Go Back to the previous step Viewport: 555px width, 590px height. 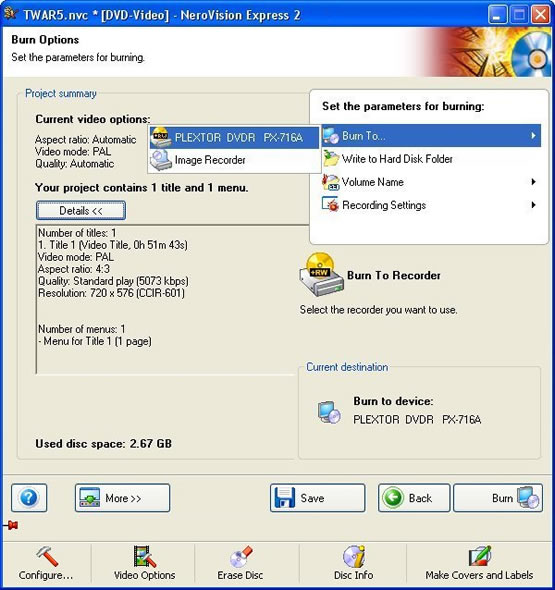(x=414, y=498)
